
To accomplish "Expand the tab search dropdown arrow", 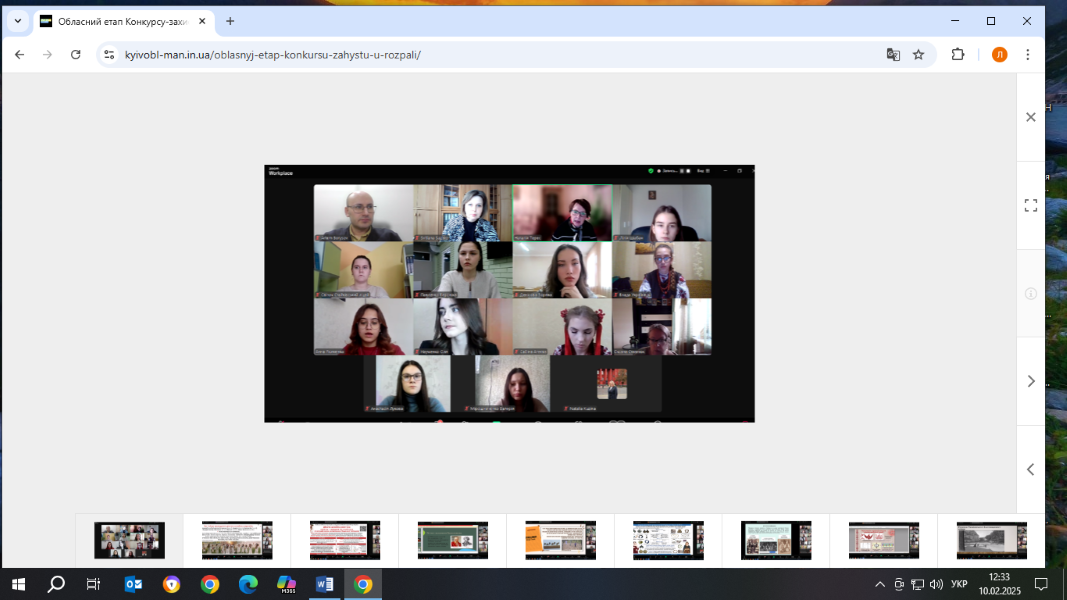I will 17,21.
